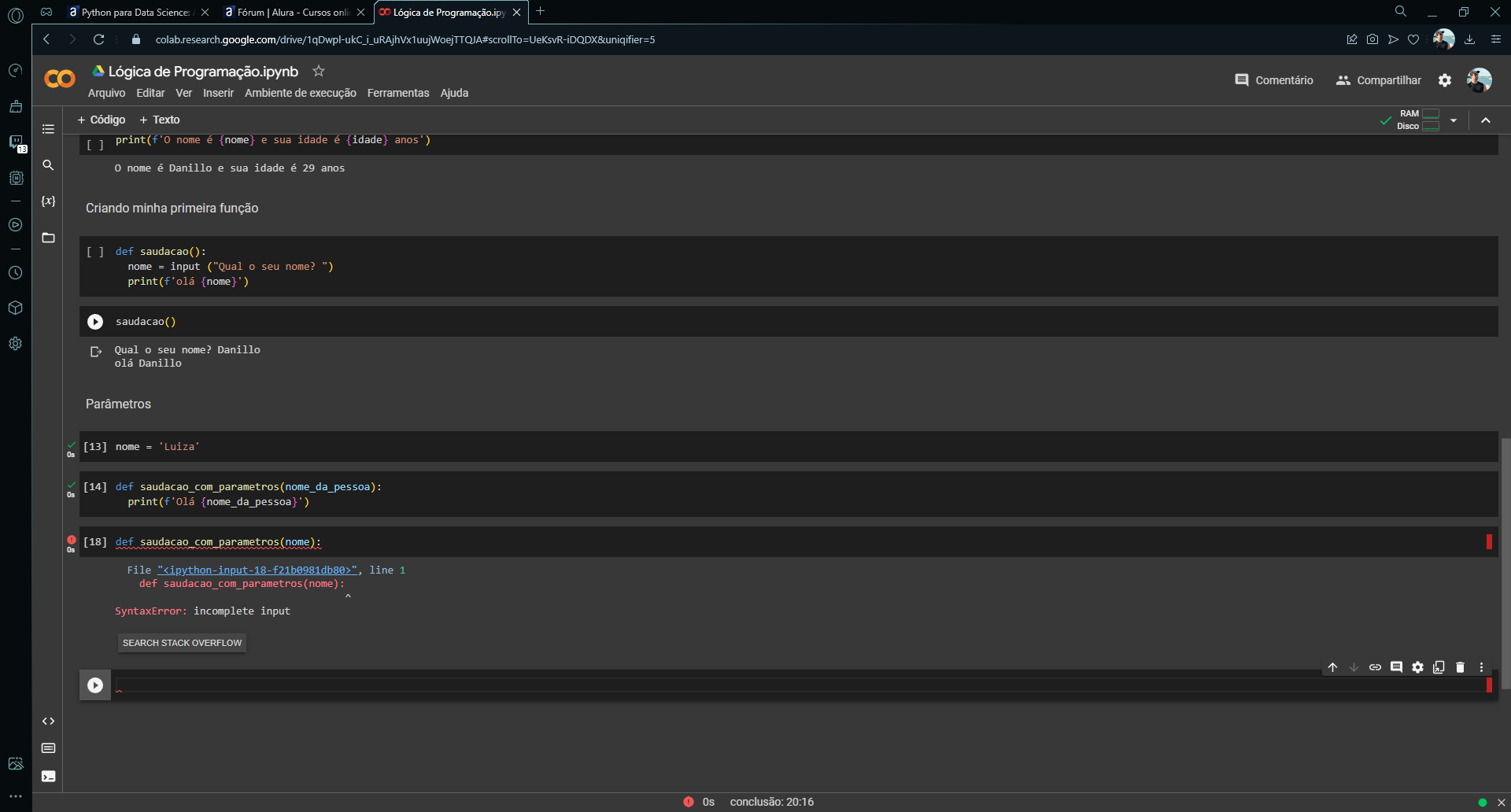Open the command palette icon

[x=48, y=748]
